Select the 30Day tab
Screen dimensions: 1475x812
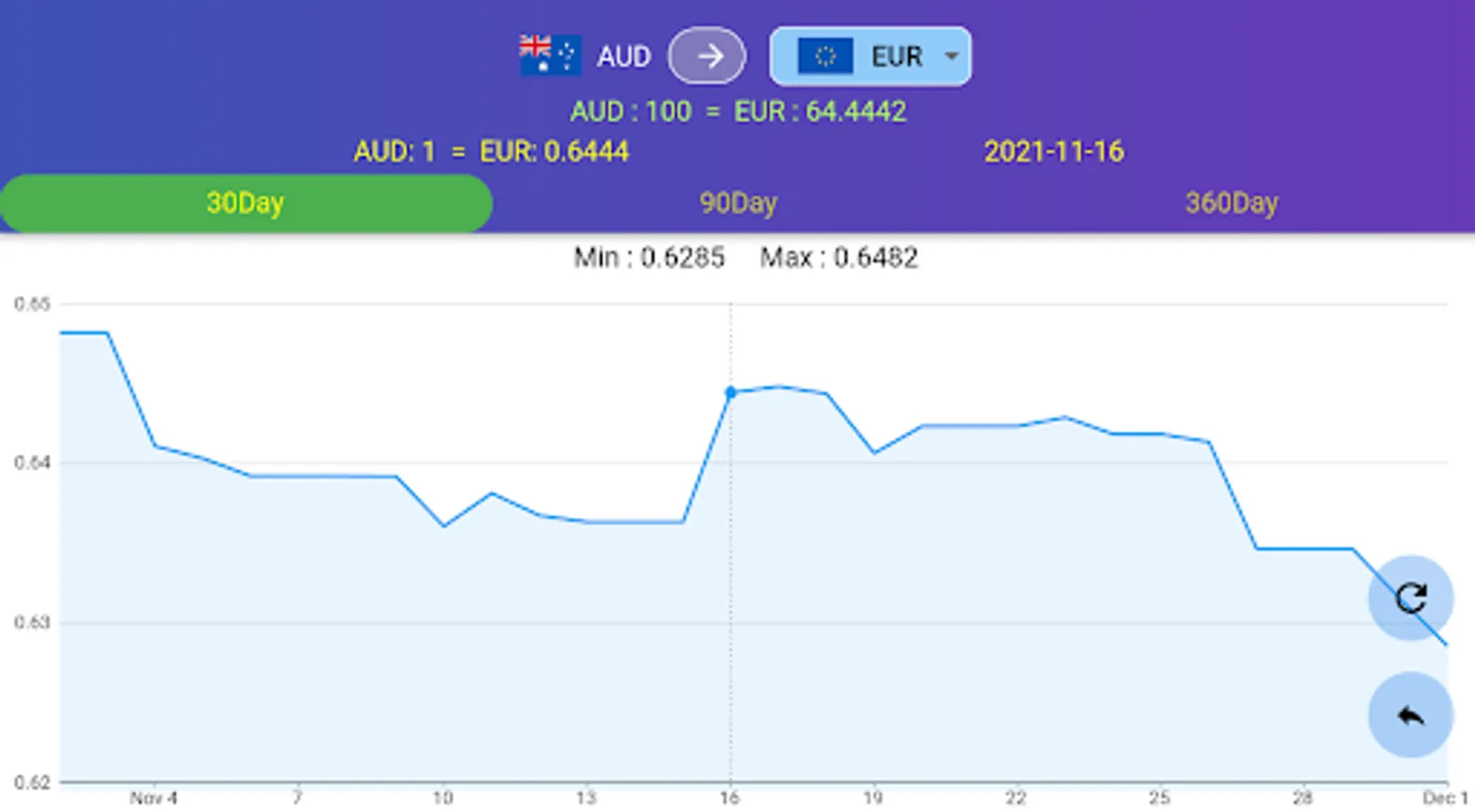point(246,203)
